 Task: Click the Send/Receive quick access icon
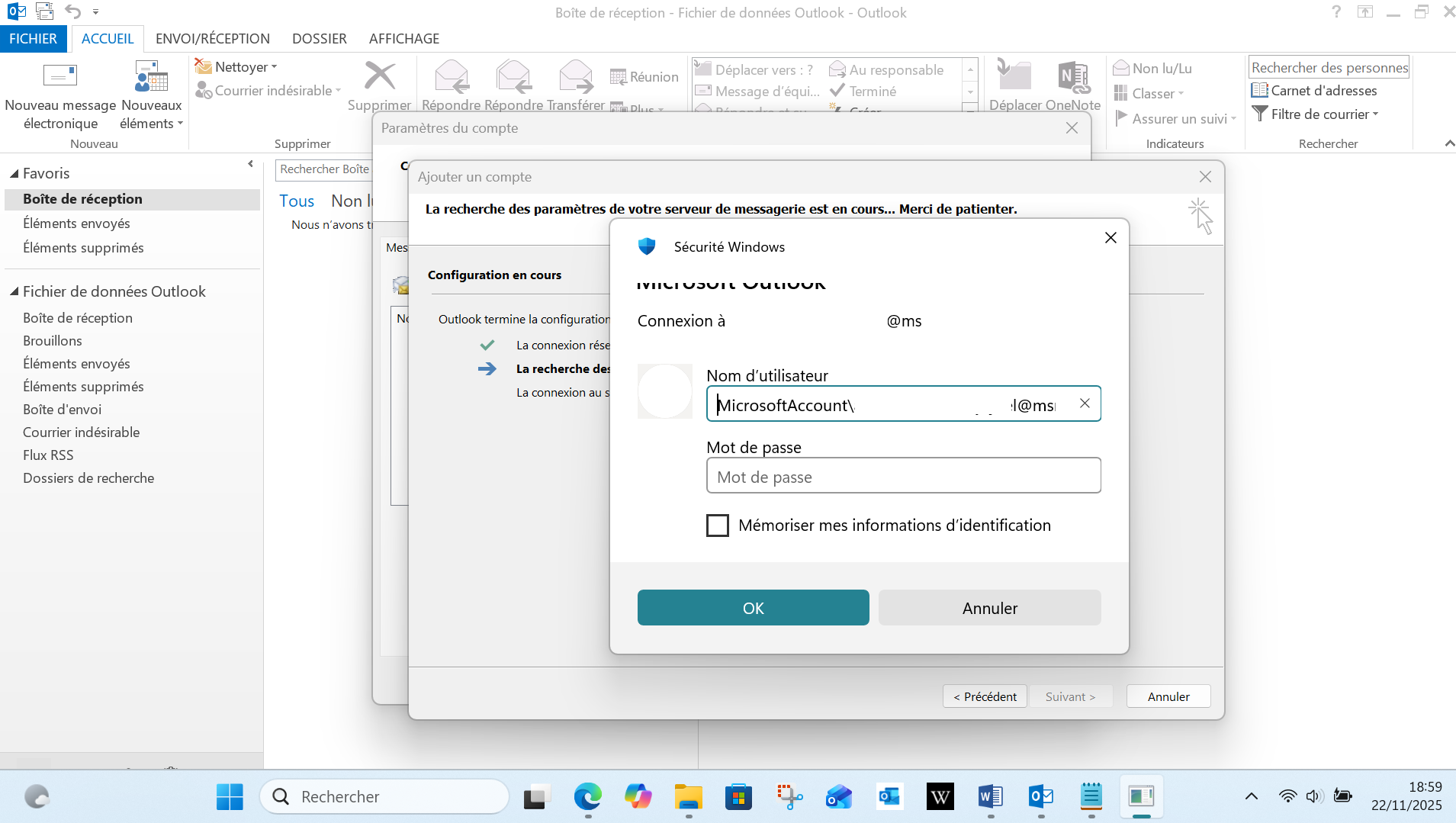click(45, 11)
